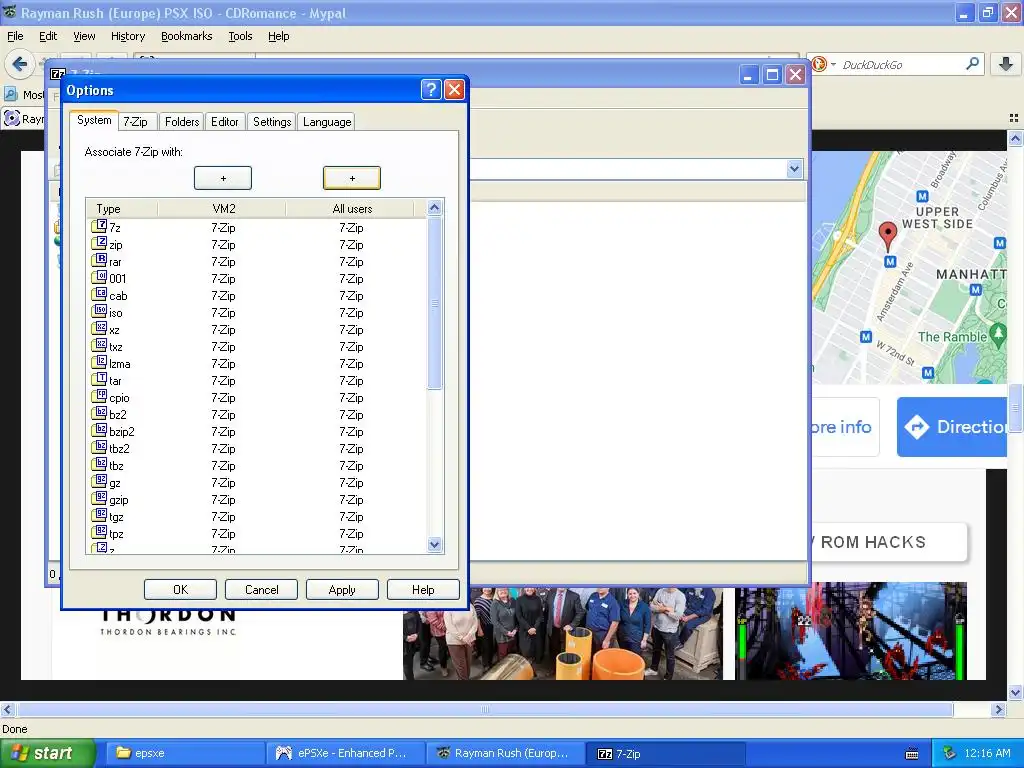This screenshot has height=768, width=1024.
Task: Cancel the Options dialog
Action: (261, 590)
